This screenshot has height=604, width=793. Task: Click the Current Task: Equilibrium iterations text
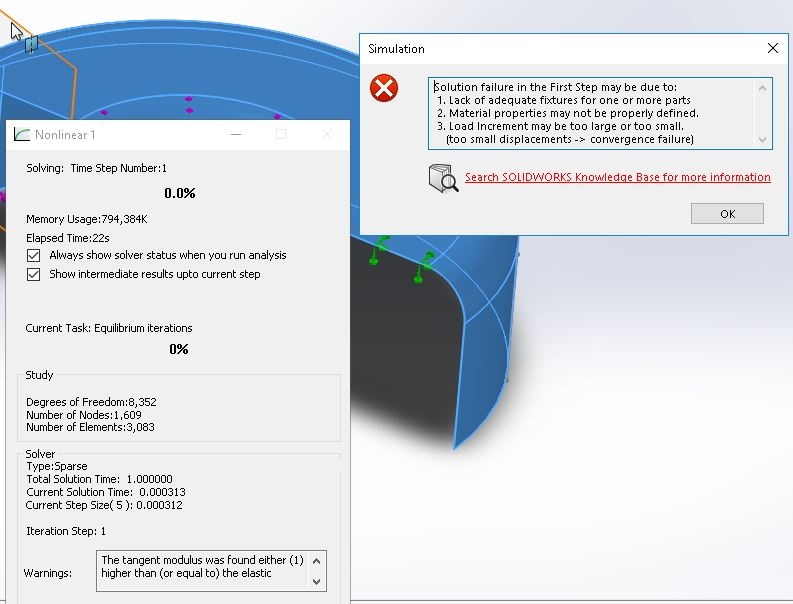[x=109, y=328]
